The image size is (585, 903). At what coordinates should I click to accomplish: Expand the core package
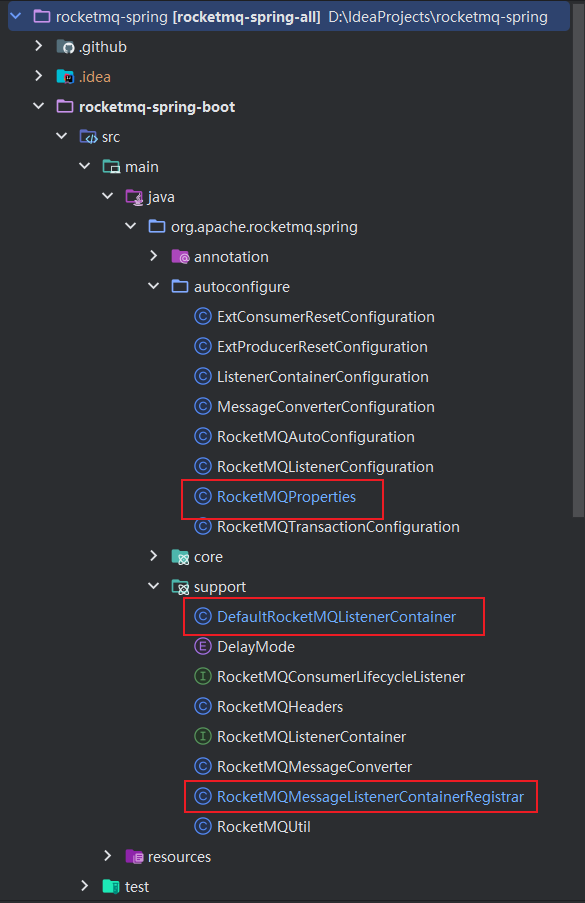click(x=153, y=556)
